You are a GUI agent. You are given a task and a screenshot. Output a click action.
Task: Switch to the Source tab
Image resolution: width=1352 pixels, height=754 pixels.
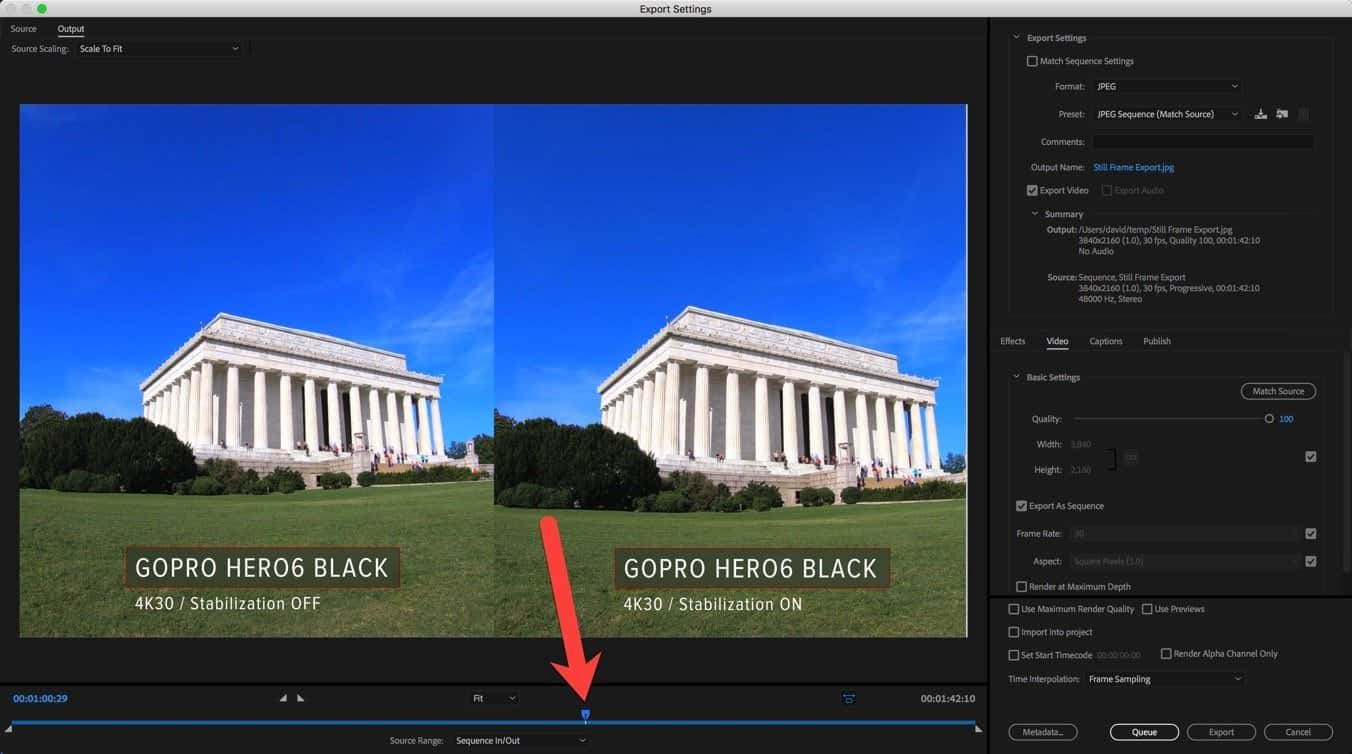(23, 29)
